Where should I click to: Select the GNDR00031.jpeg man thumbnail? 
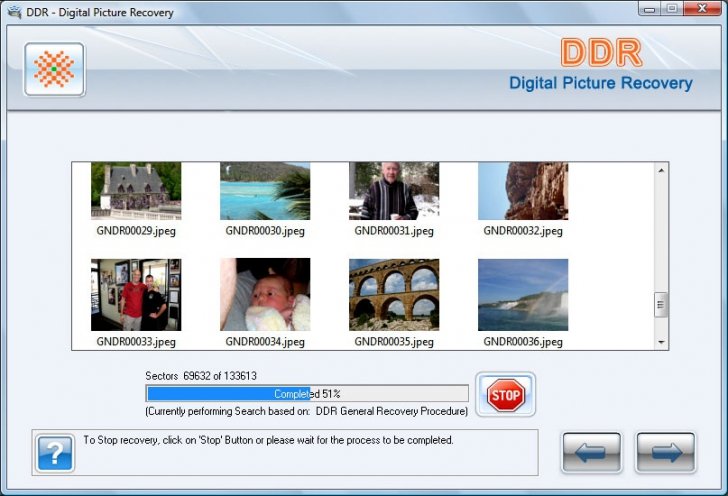(394, 191)
